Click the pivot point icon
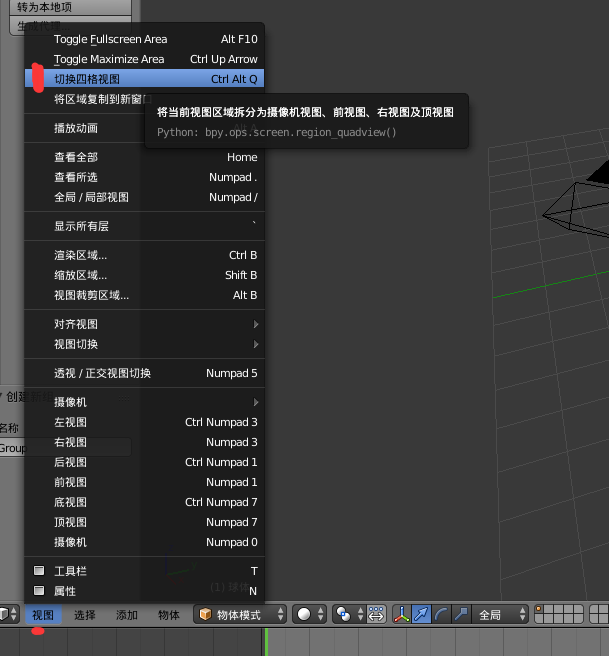The width and height of the screenshot is (609, 656). tap(343, 614)
